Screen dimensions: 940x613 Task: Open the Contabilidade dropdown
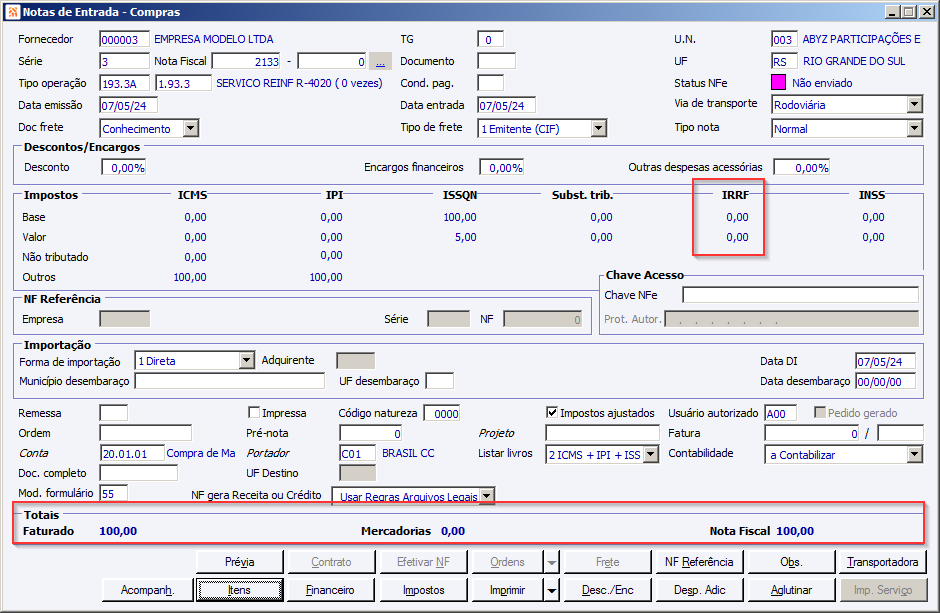coord(914,455)
